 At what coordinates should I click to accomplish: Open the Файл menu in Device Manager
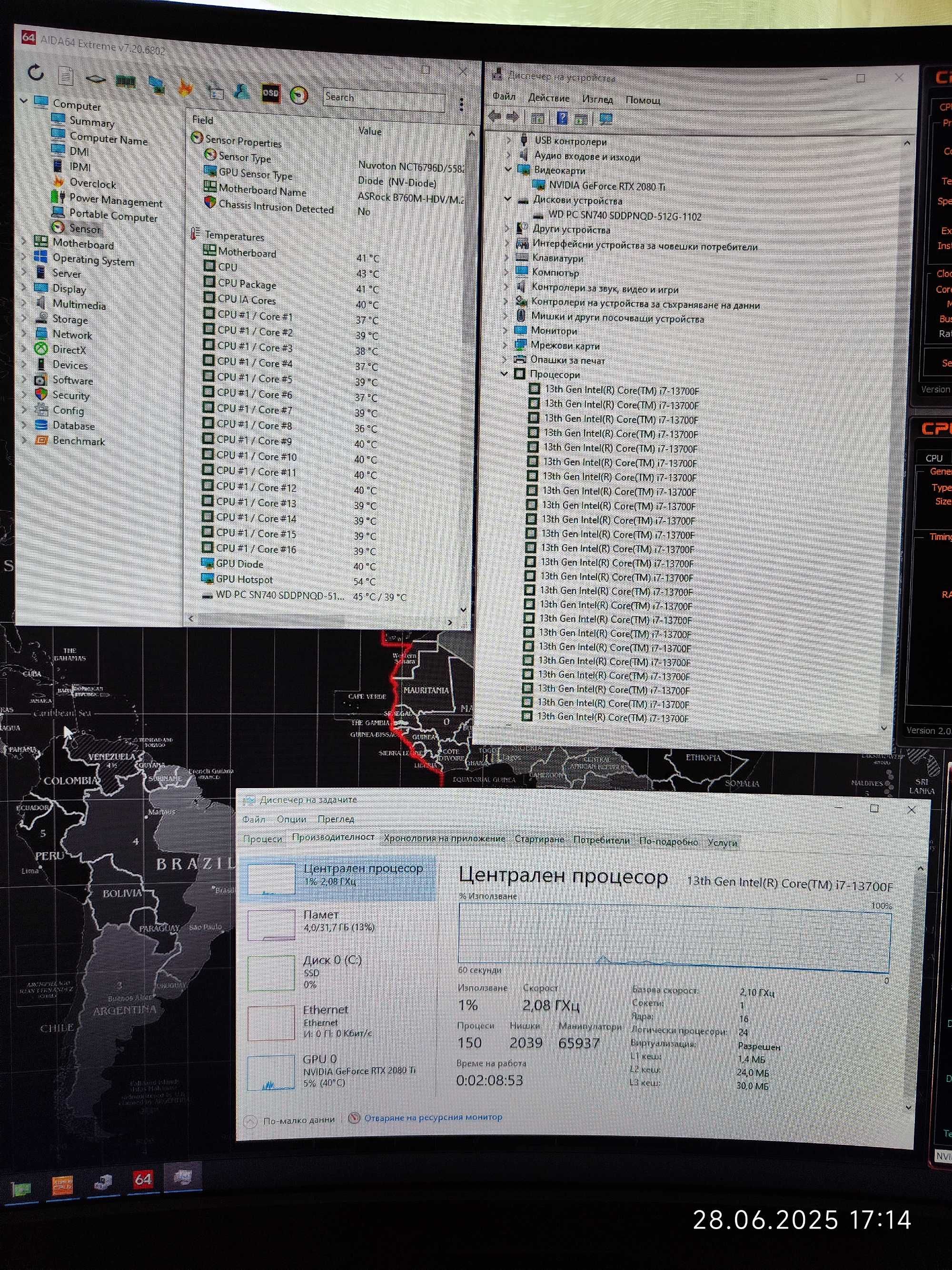pyautogui.click(x=504, y=97)
